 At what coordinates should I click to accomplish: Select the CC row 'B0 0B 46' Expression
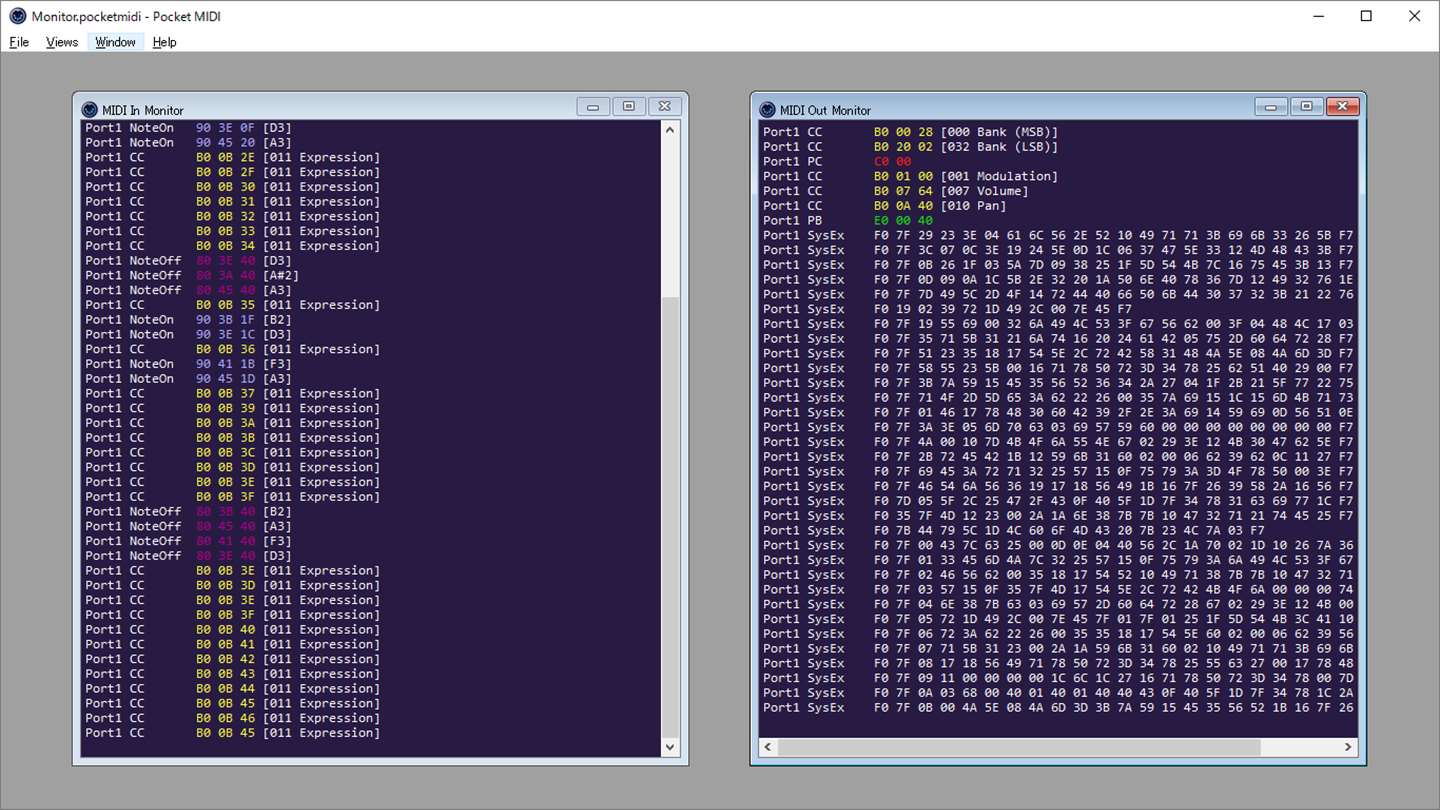[232, 718]
